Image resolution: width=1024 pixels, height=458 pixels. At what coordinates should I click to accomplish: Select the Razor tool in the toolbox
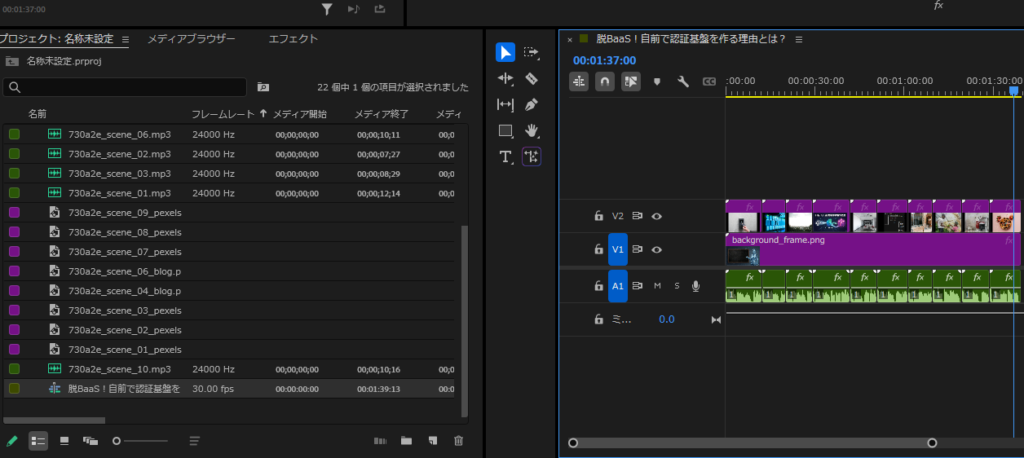tap(532, 78)
